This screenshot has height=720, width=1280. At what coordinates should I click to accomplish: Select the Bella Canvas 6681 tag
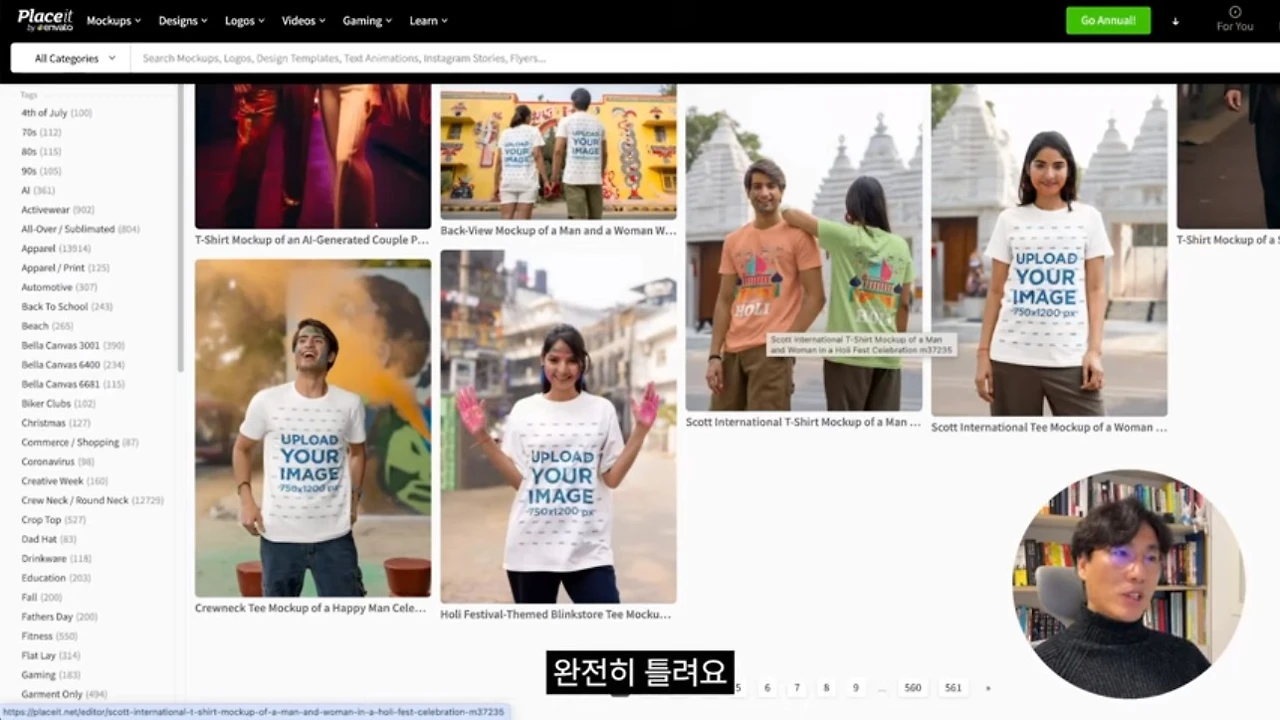point(73,384)
